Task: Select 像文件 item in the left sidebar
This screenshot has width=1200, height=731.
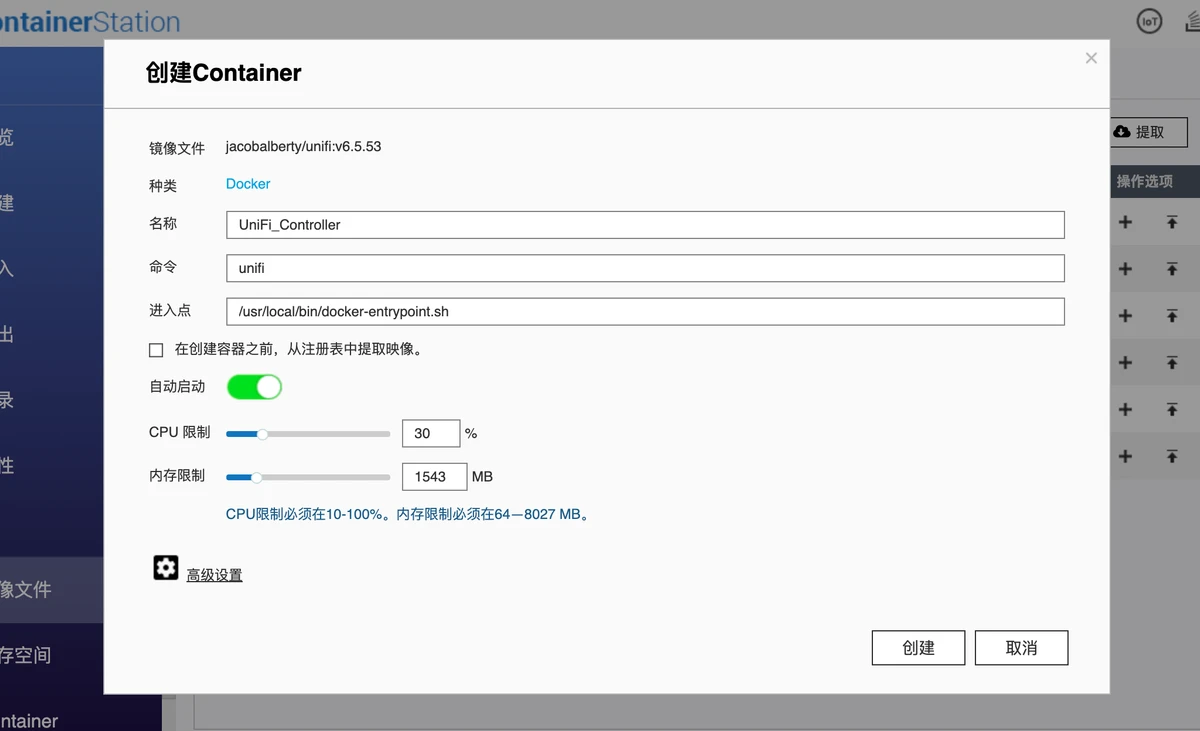Action: click(x=51, y=590)
